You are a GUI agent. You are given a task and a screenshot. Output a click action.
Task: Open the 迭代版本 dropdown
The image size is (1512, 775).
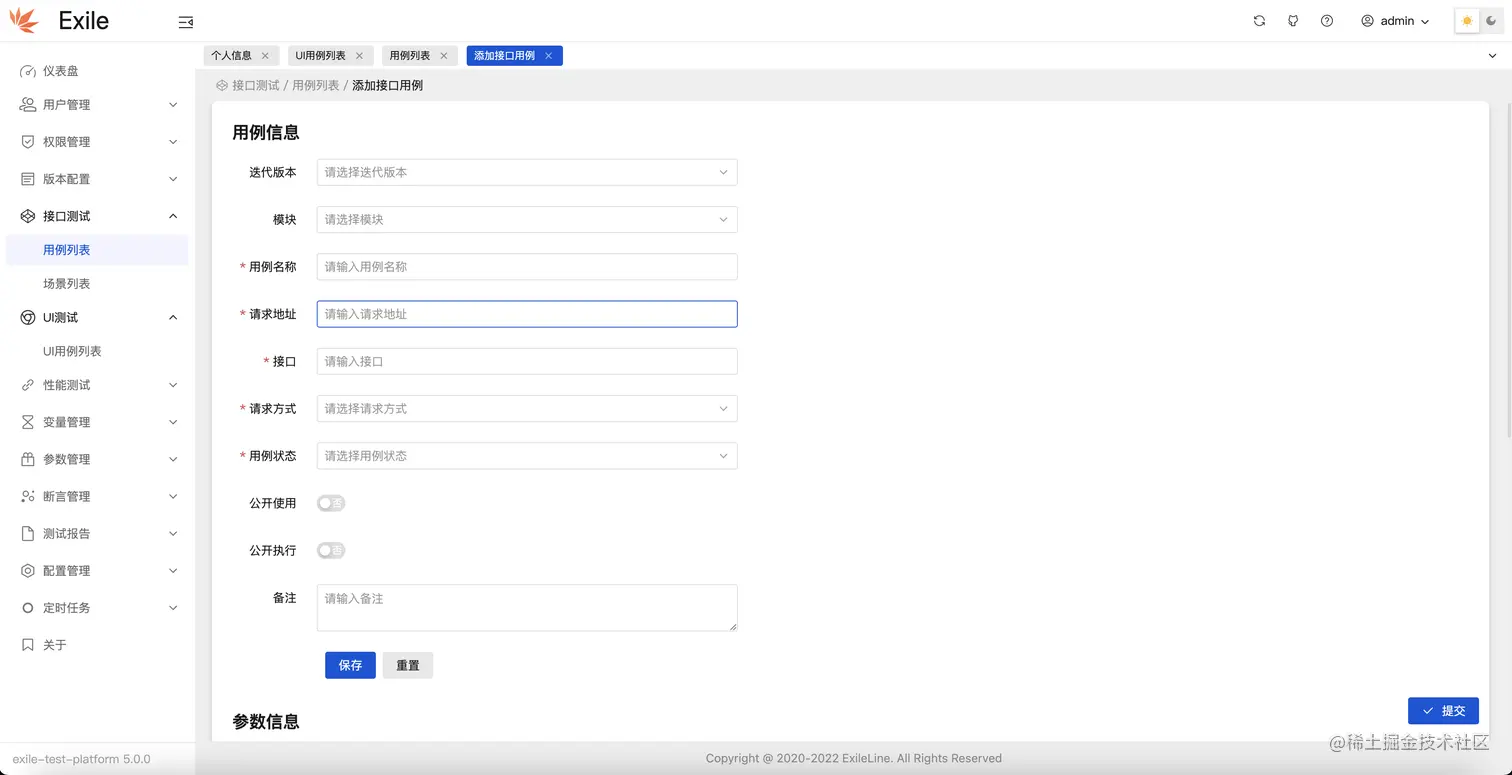click(x=527, y=172)
